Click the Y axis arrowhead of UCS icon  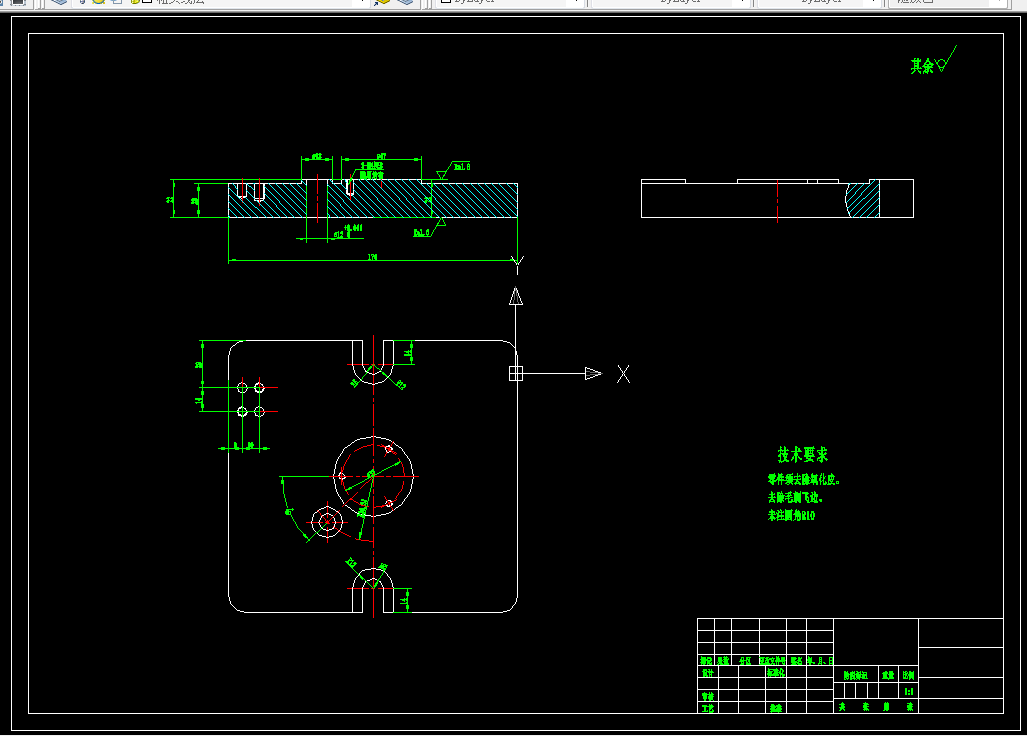pyautogui.click(x=516, y=297)
